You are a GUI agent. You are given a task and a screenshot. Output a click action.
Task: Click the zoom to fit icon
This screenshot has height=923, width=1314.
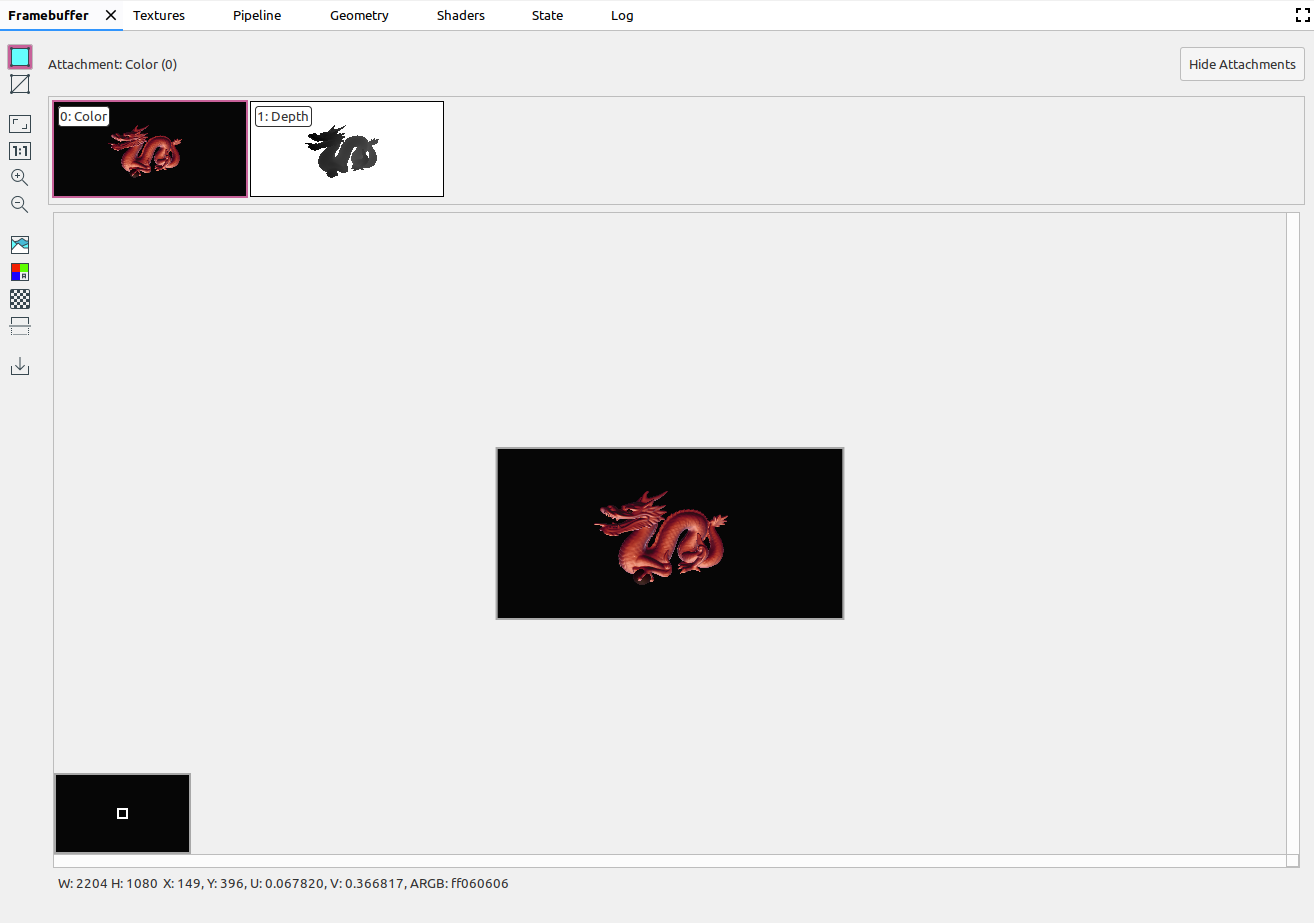click(x=20, y=124)
